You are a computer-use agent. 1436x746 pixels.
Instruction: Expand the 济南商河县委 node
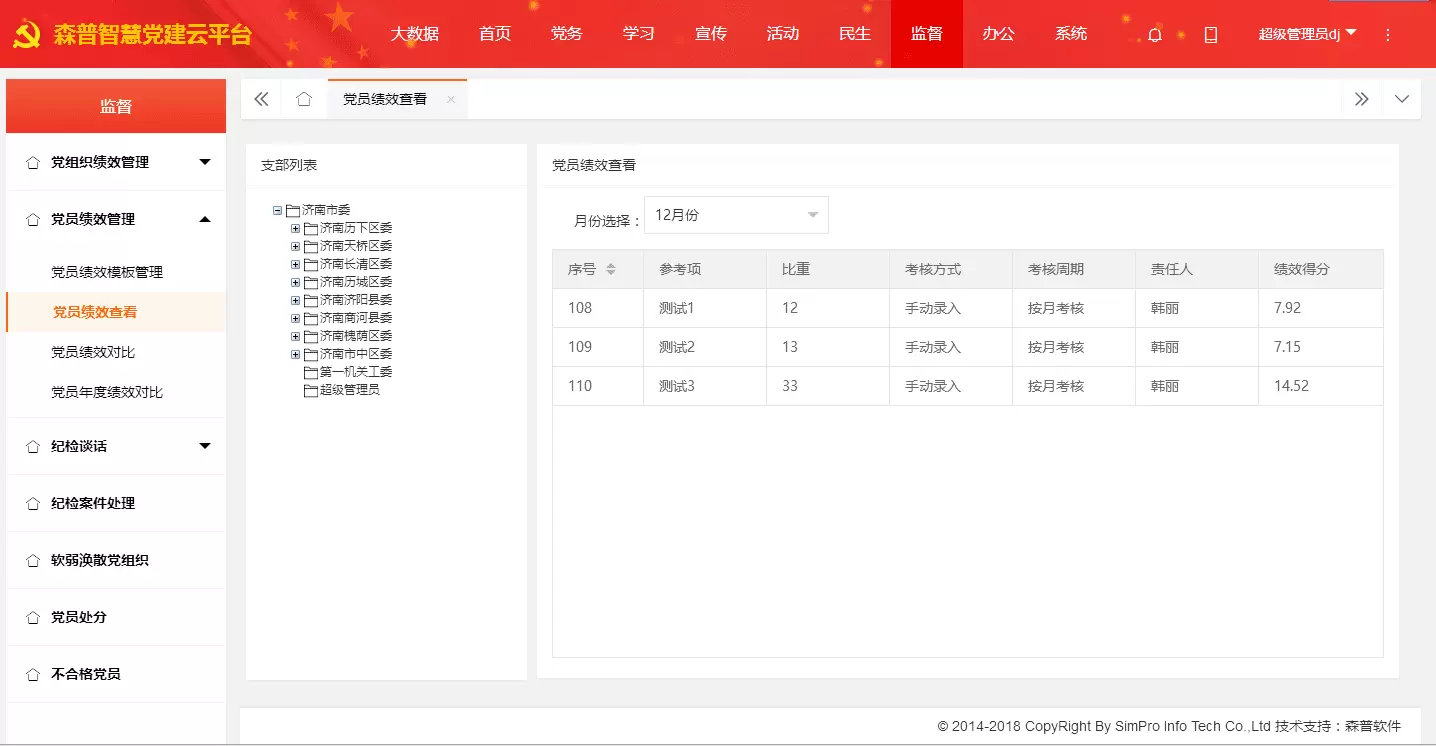[x=295, y=319]
